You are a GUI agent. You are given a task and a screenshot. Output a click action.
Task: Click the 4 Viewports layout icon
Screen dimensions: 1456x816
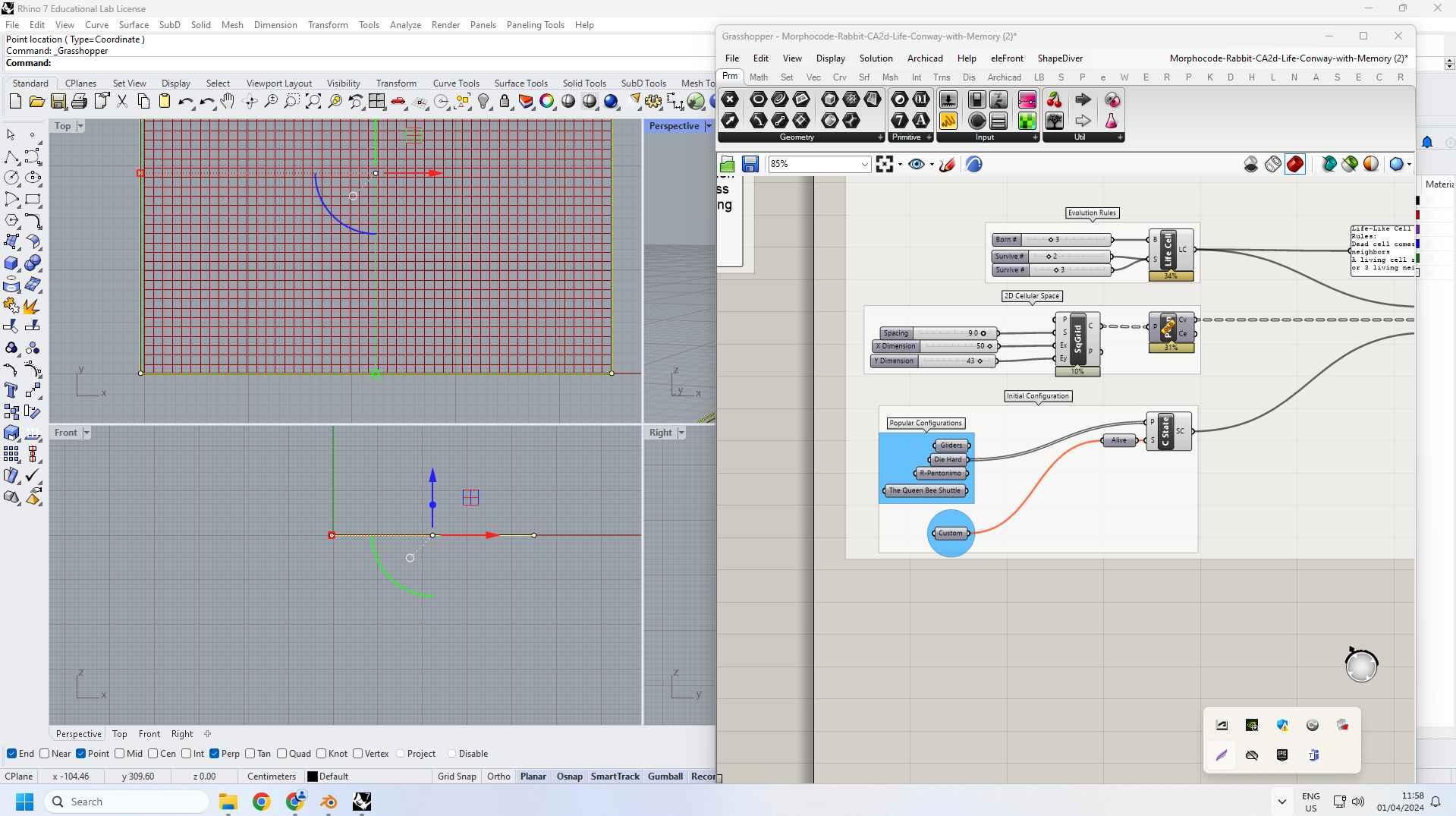coord(376,101)
